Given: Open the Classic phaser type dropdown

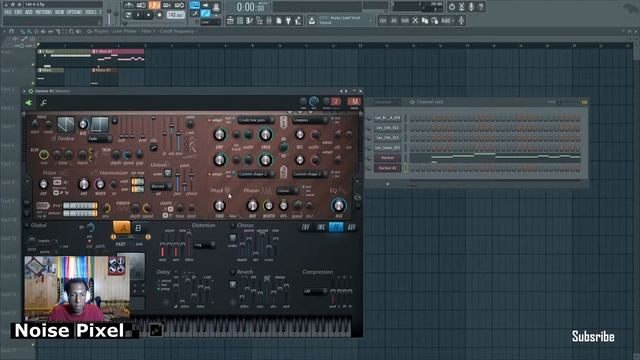Looking at the screenshot, I should point(288,191).
